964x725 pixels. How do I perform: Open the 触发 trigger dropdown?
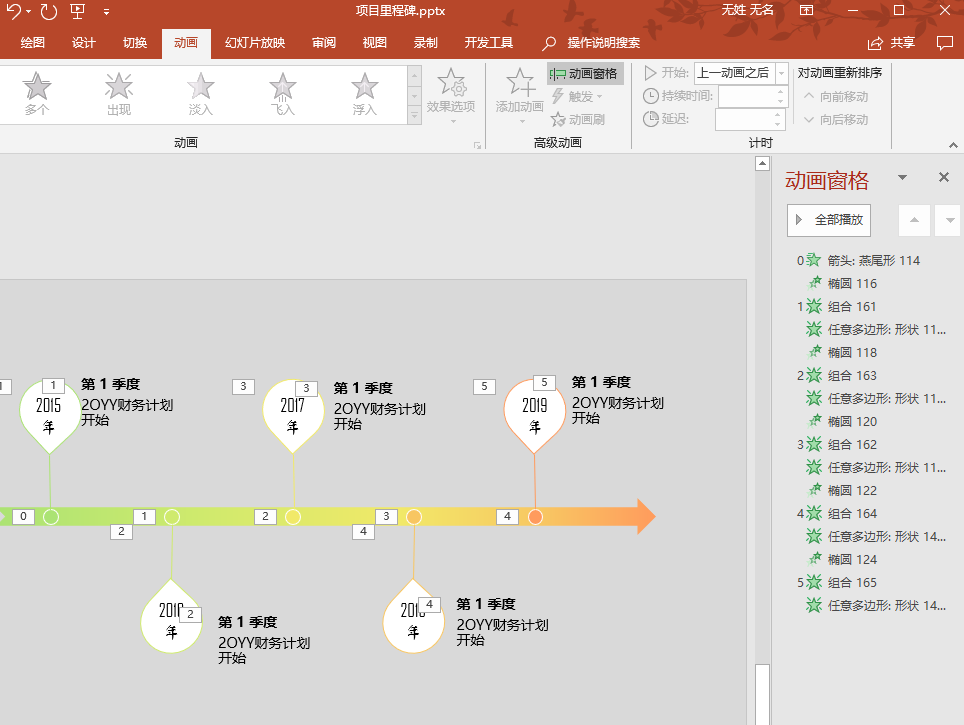pyautogui.click(x=580, y=96)
